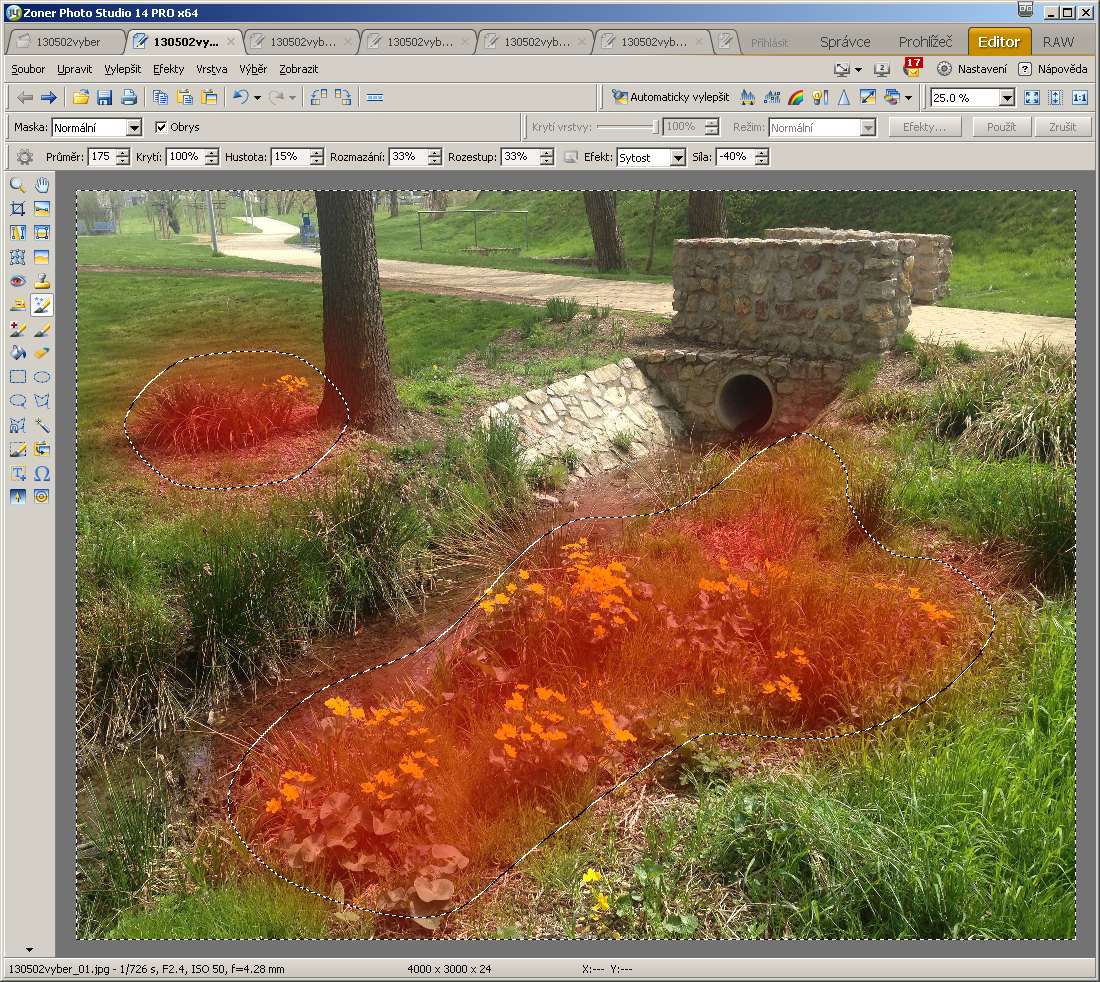
Task: Activate the Magic Wand selection tool
Action: coord(42,425)
